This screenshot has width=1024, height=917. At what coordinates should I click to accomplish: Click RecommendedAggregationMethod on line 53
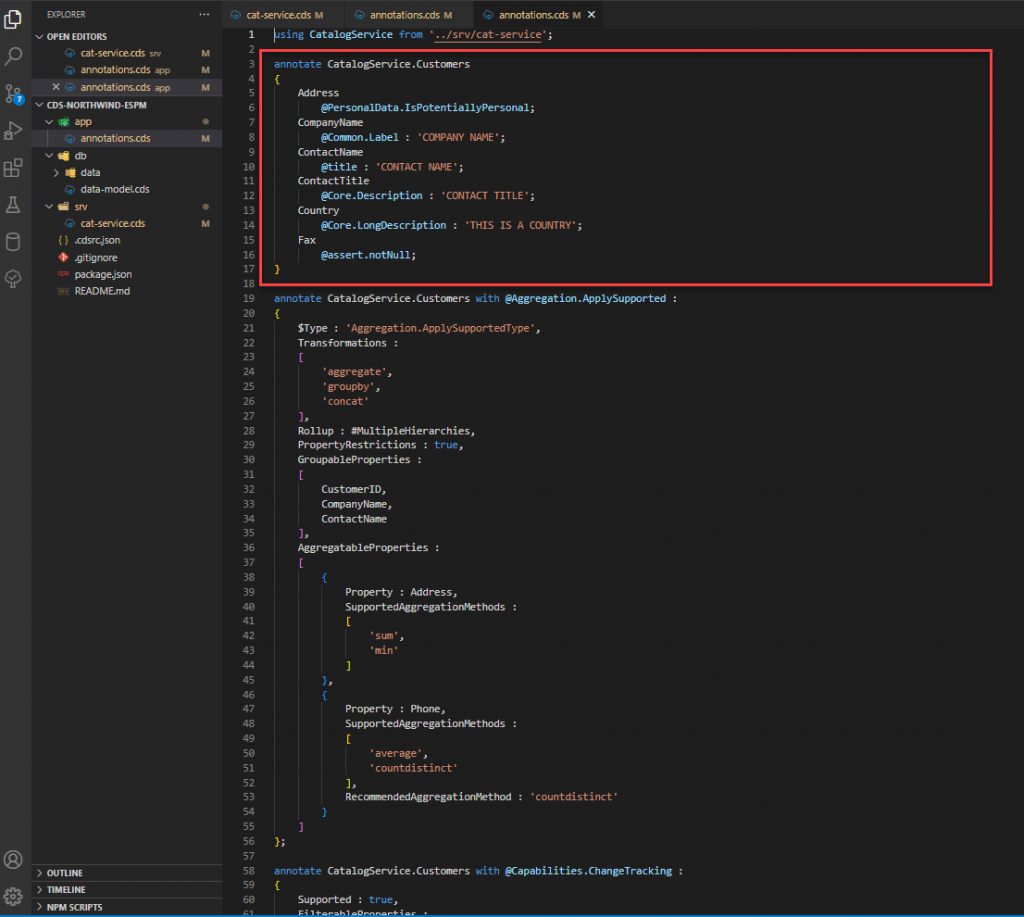pyautogui.click(x=428, y=797)
